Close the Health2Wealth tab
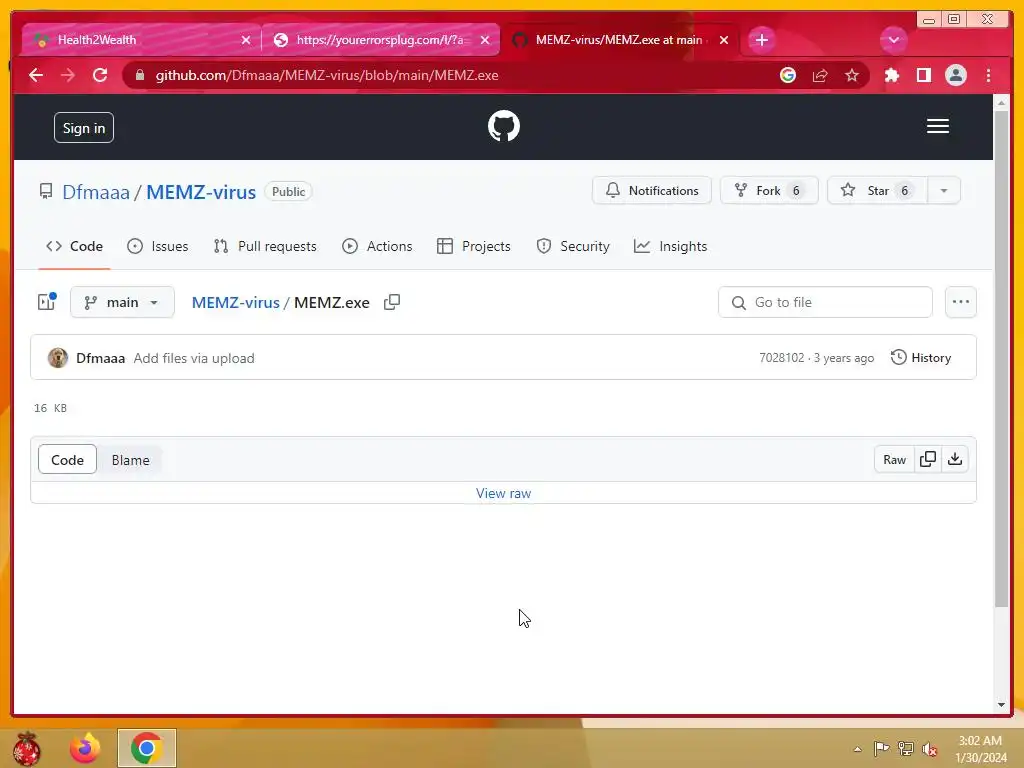Viewport: 1024px width, 768px height. click(x=246, y=40)
